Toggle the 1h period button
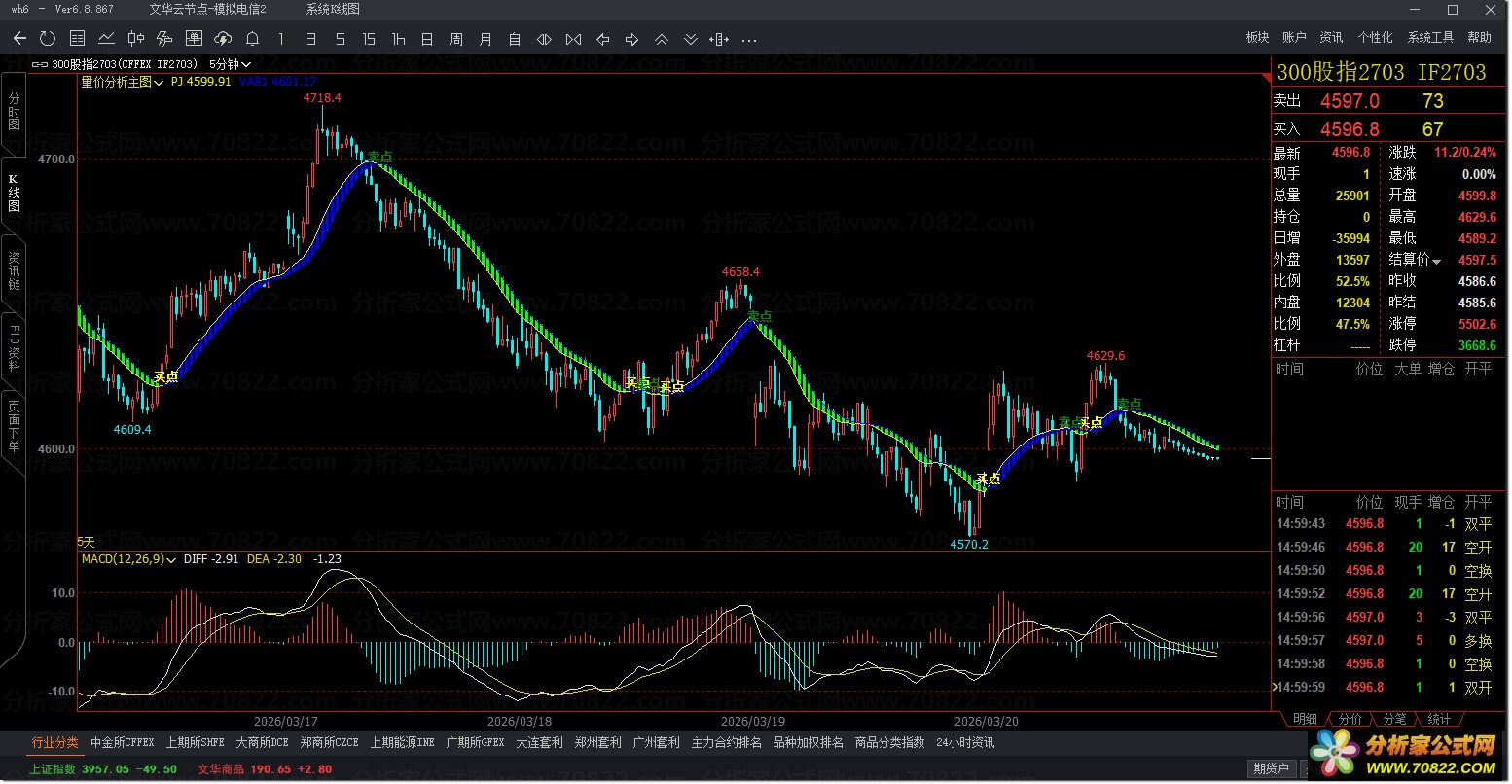This screenshot has width=1512, height=784. click(x=398, y=39)
